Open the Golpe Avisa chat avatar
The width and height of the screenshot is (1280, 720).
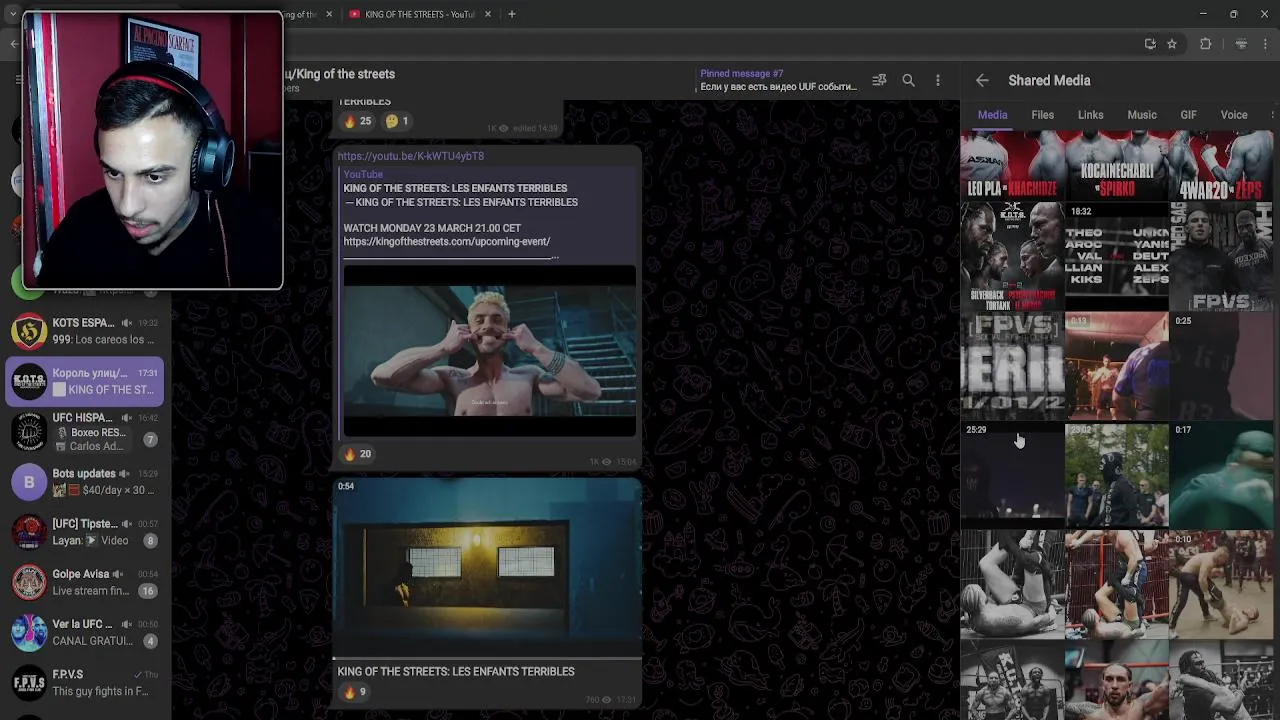click(x=29, y=582)
